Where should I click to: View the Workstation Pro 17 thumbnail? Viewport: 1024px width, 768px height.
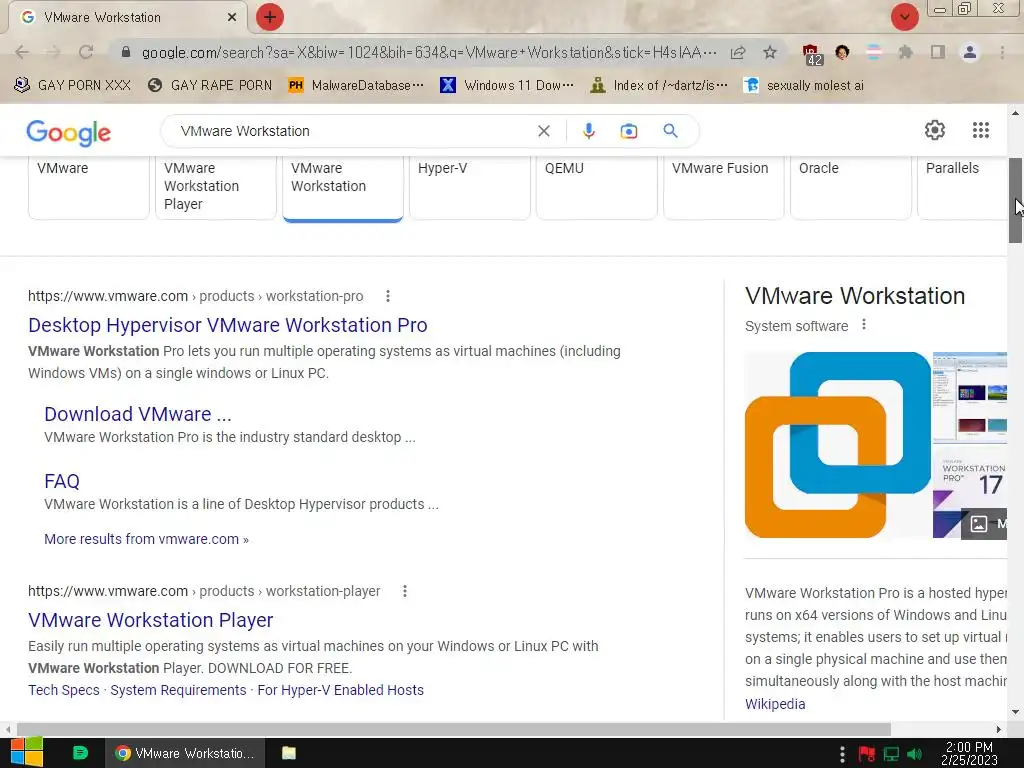pyautogui.click(x=970, y=492)
